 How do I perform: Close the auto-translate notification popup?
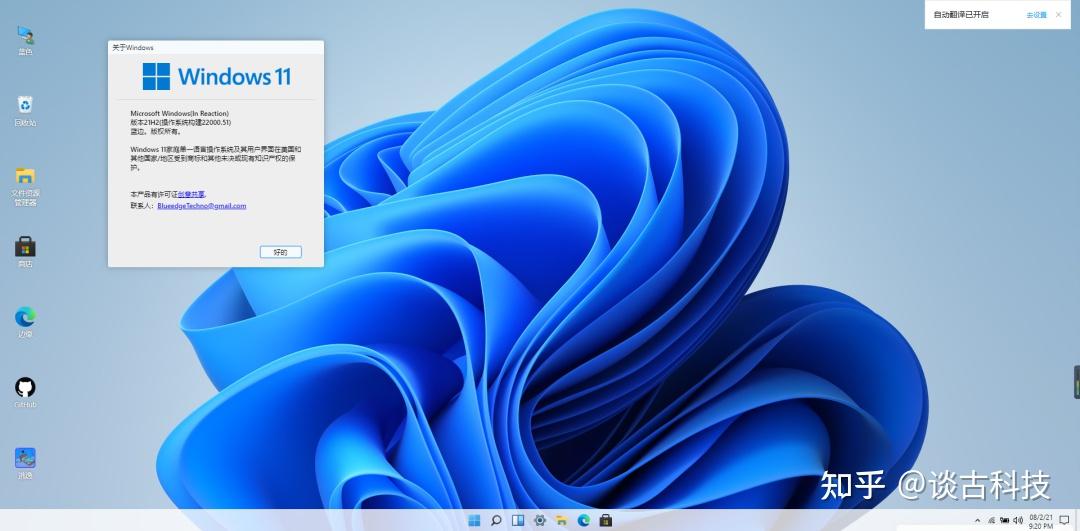[x=1059, y=14]
